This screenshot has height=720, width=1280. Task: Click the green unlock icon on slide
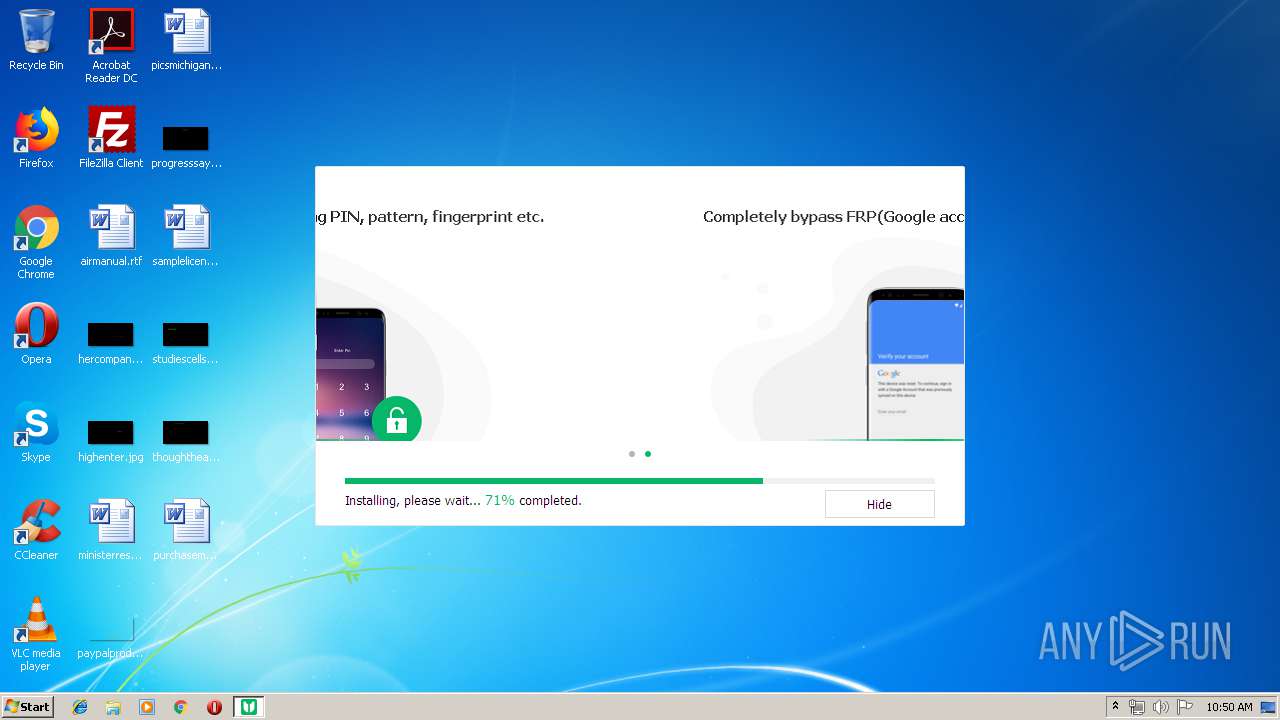[397, 420]
